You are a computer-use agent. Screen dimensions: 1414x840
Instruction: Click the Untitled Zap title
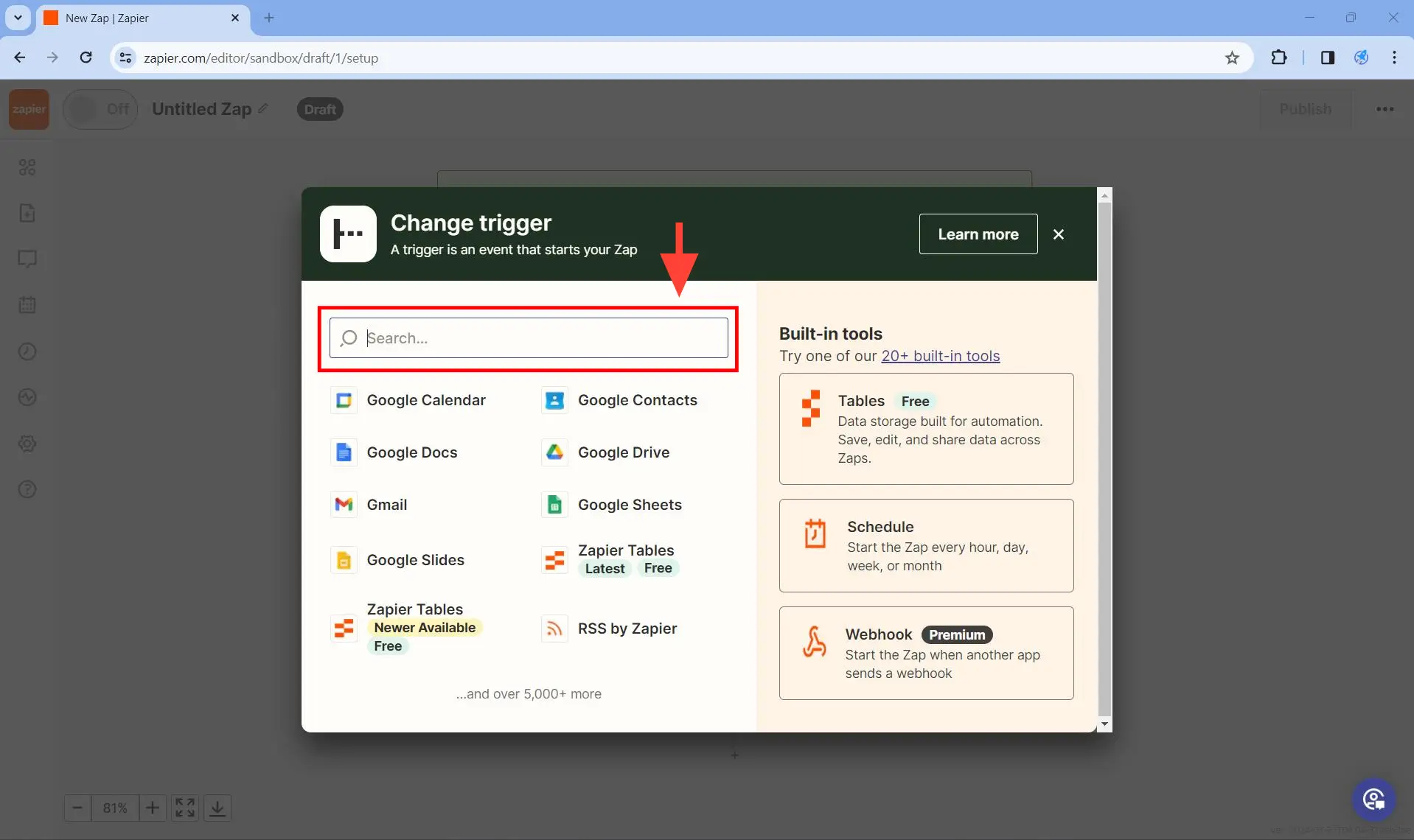point(201,109)
